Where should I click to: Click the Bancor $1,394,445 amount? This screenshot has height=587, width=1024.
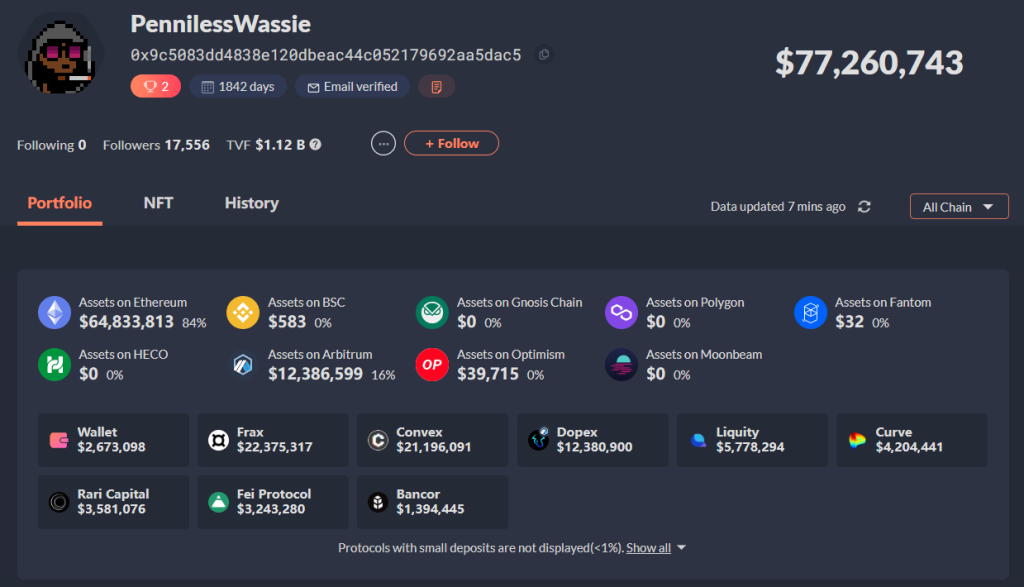tap(430, 509)
